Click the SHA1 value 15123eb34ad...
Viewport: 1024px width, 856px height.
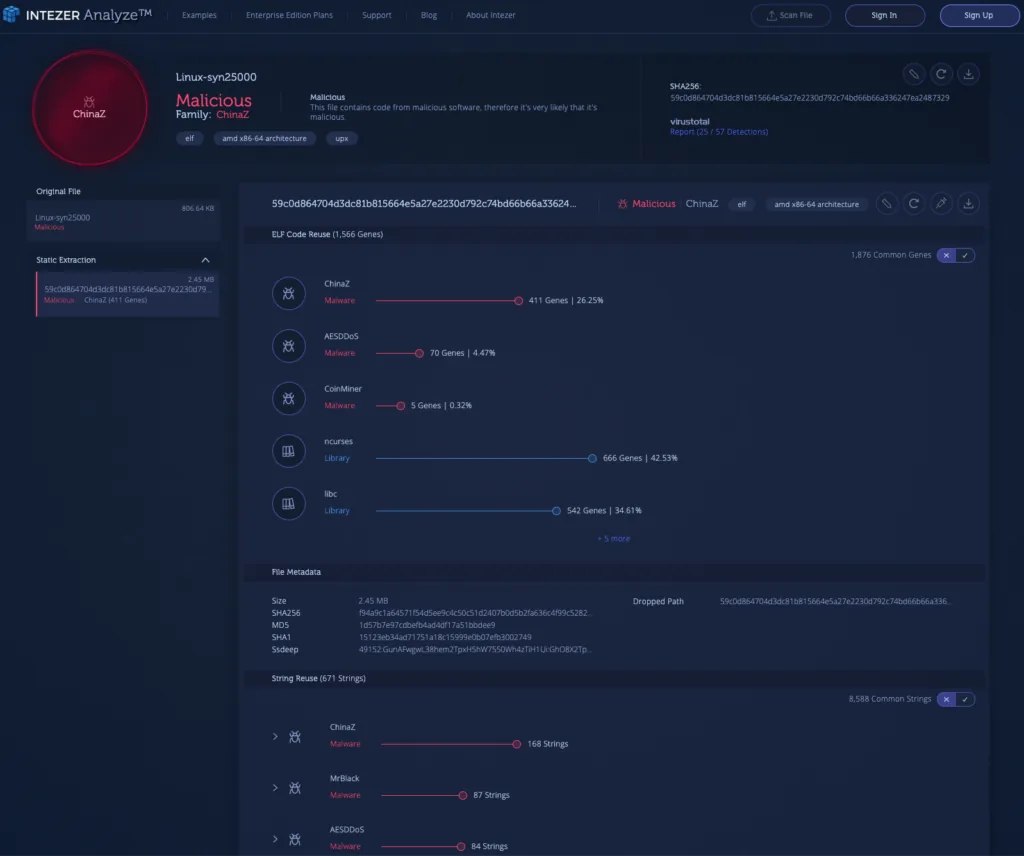click(445, 637)
